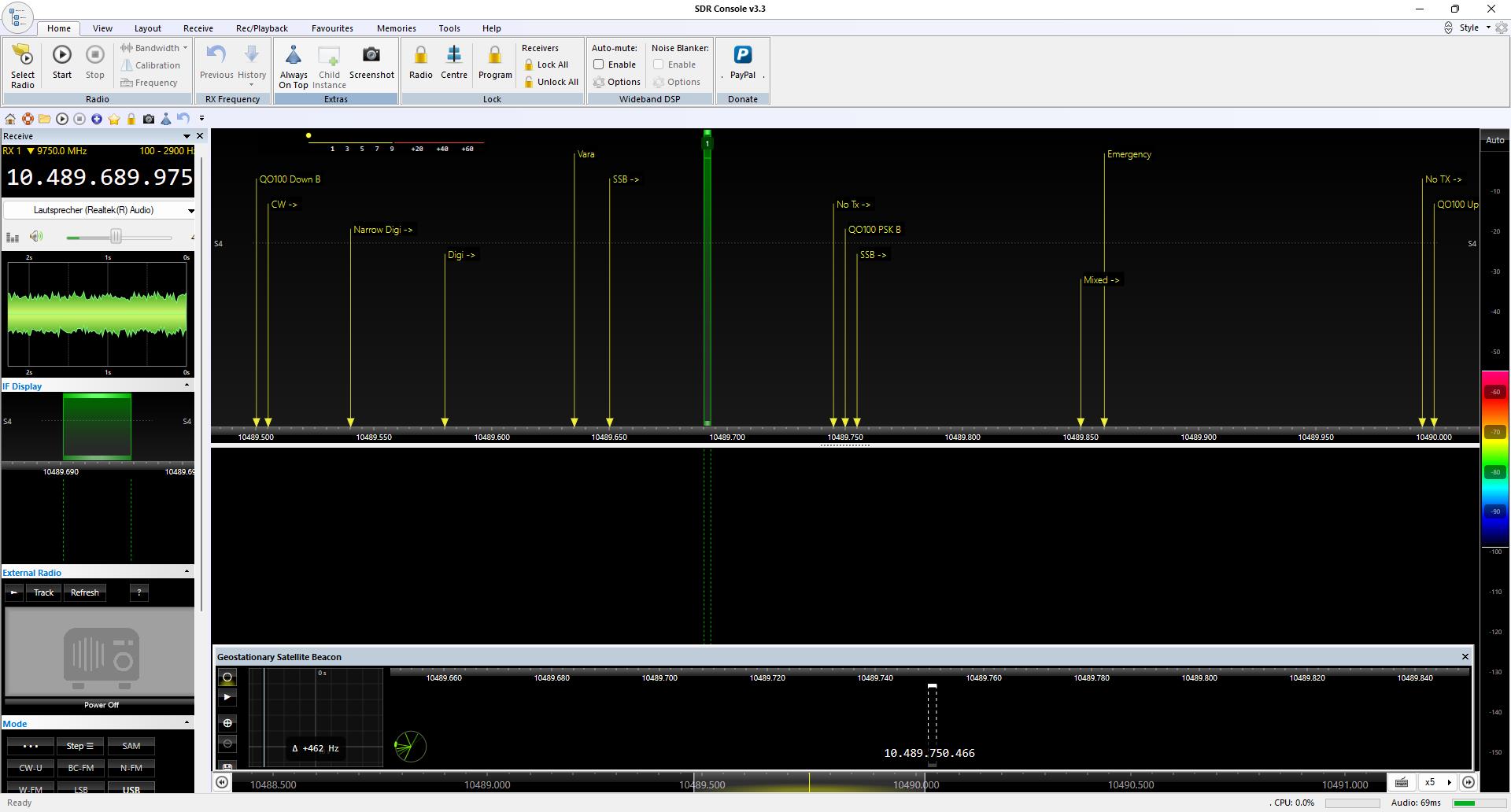Screen dimensions: 1511x812
Task: Mute audio with the speaker icon
Action: click(x=36, y=237)
